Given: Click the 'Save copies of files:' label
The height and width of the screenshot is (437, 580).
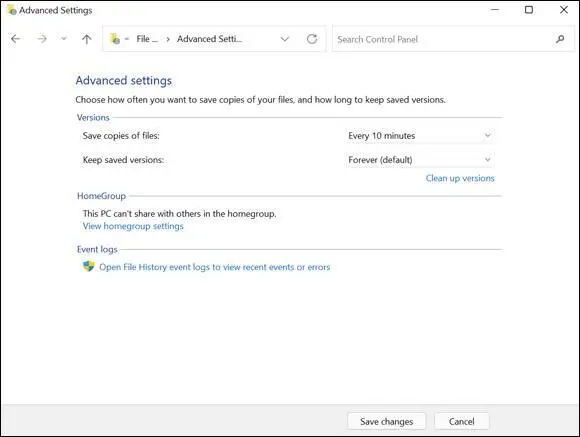Looking at the screenshot, I should point(121,136).
